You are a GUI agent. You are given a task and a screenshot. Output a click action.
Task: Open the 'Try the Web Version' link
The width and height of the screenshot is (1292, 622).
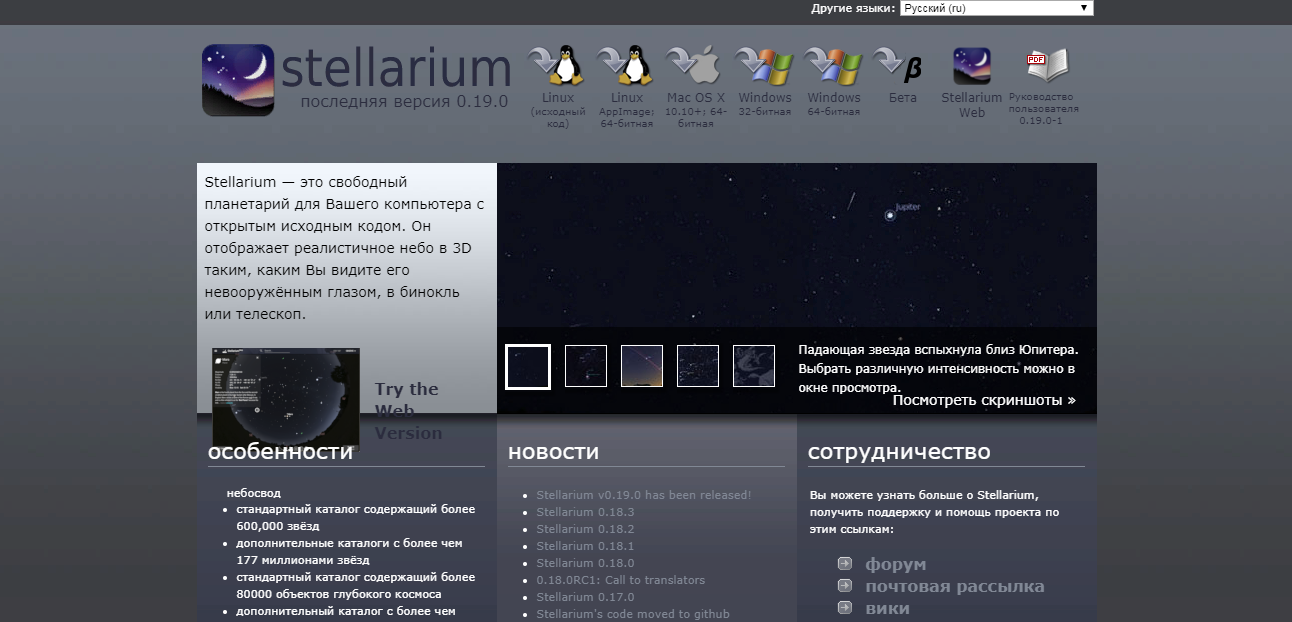point(407,410)
